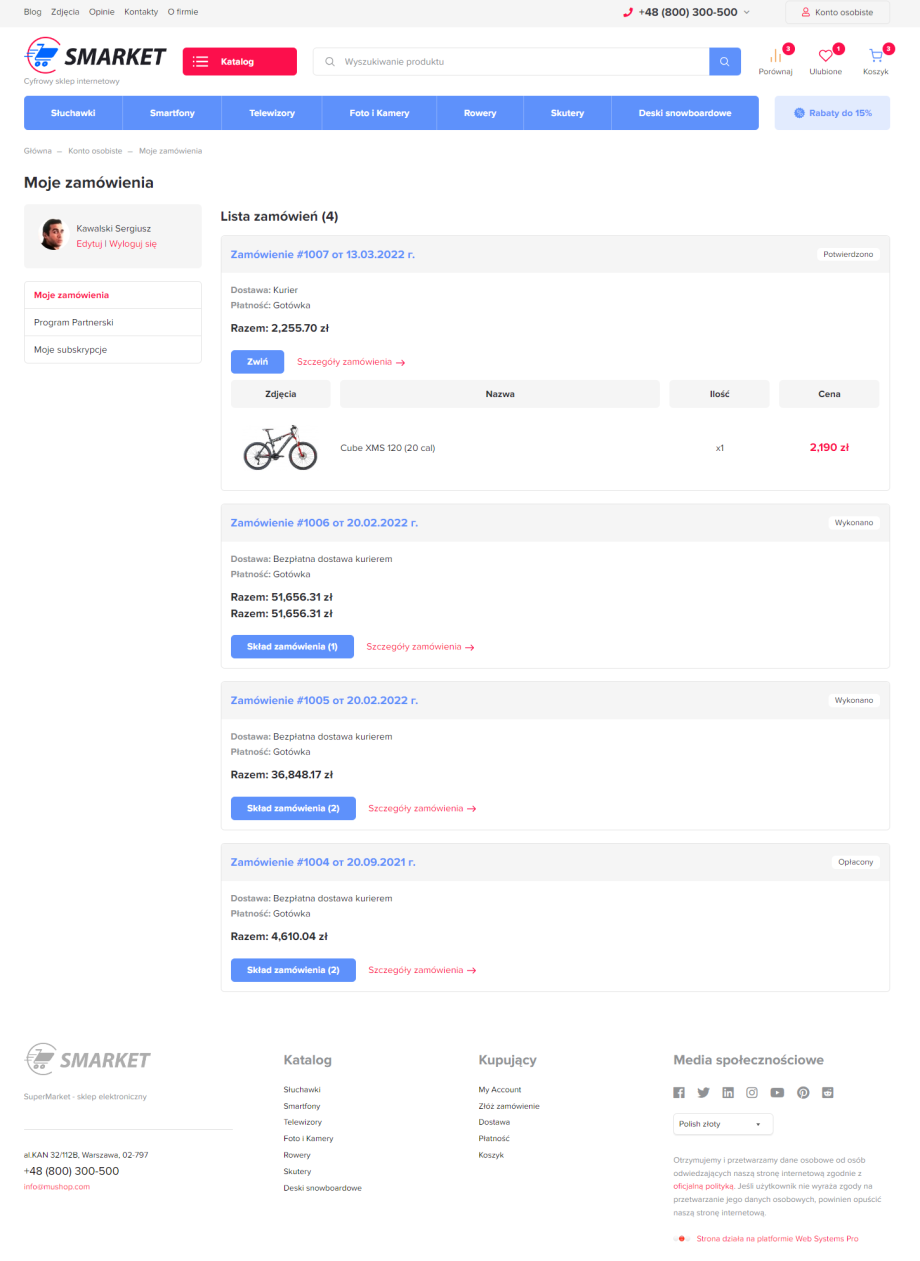Expand the phone number dropdown arrow
The width and height of the screenshot is (920, 1261).
click(x=747, y=13)
